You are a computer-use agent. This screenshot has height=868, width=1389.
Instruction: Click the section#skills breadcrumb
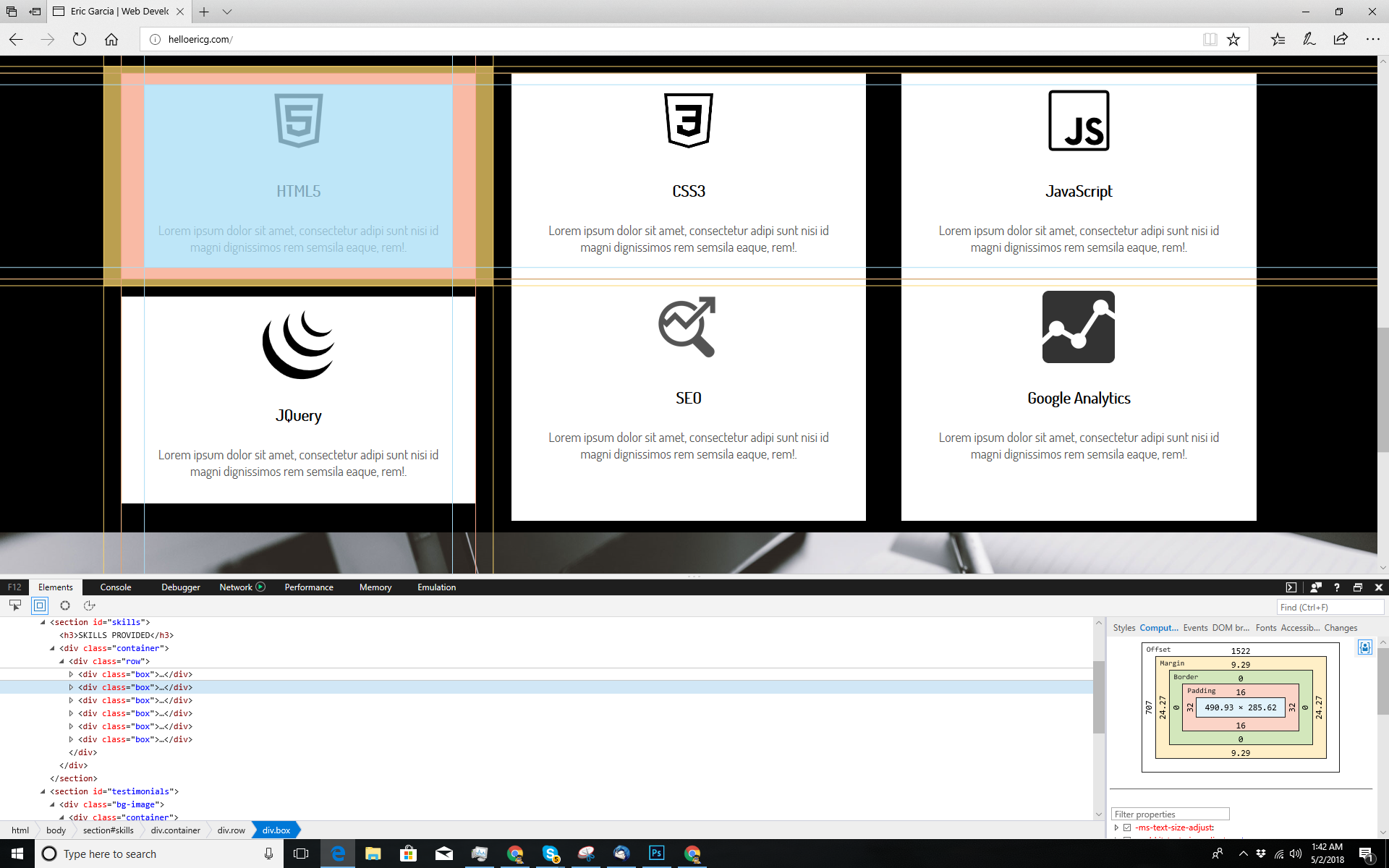pyautogui.click(x=109, y=830)
